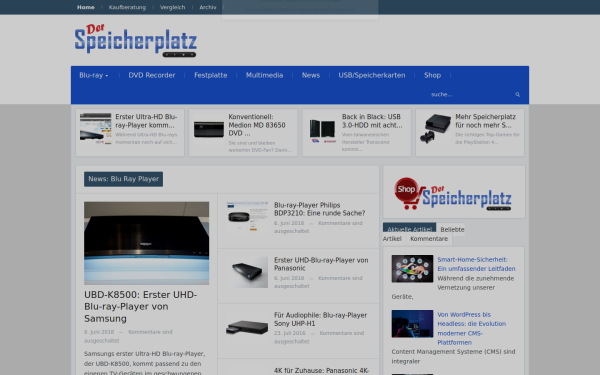The image size is (600, 375).
Task: Open thumbnail of Medion MD 83650 teaser
Action: [209, 129]
